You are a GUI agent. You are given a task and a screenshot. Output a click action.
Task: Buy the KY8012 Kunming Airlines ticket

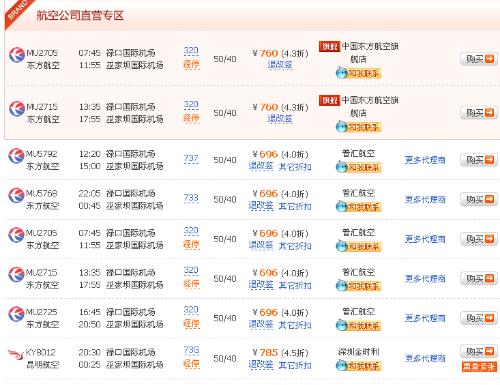(479, 351)
